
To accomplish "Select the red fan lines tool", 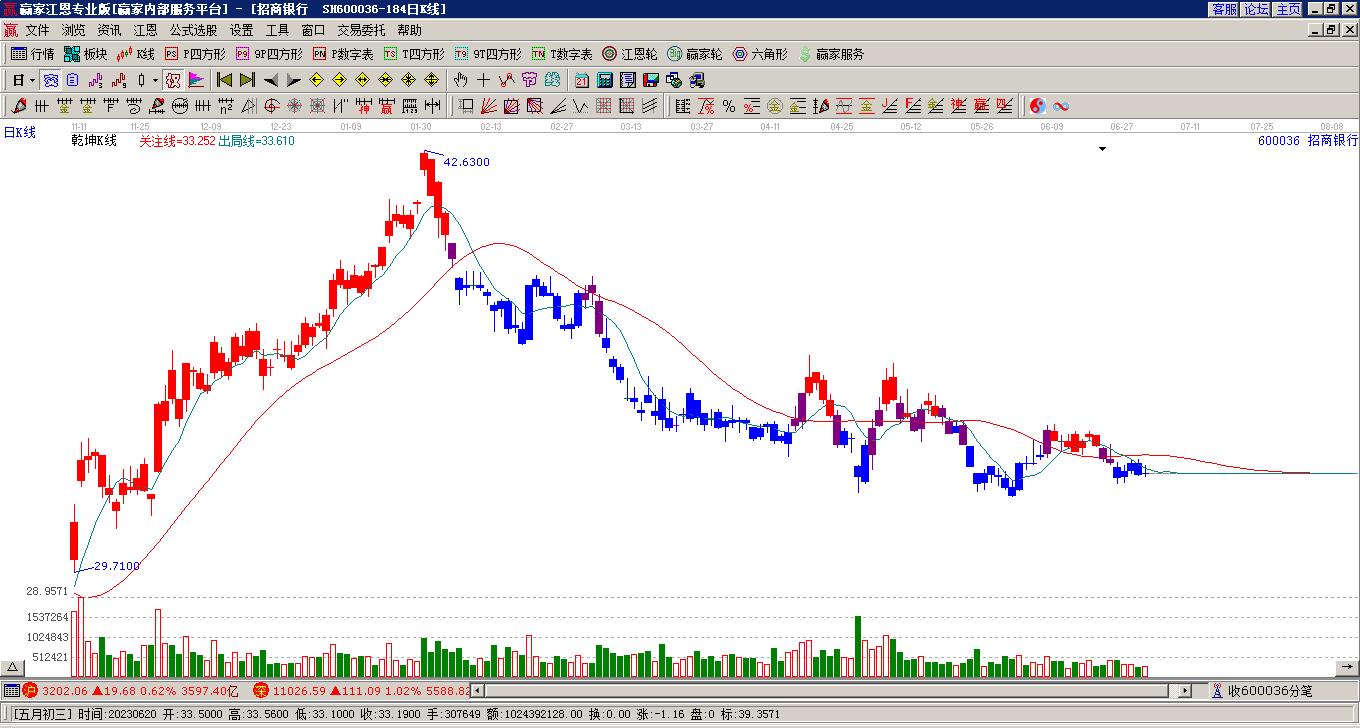I will (489, 106).
